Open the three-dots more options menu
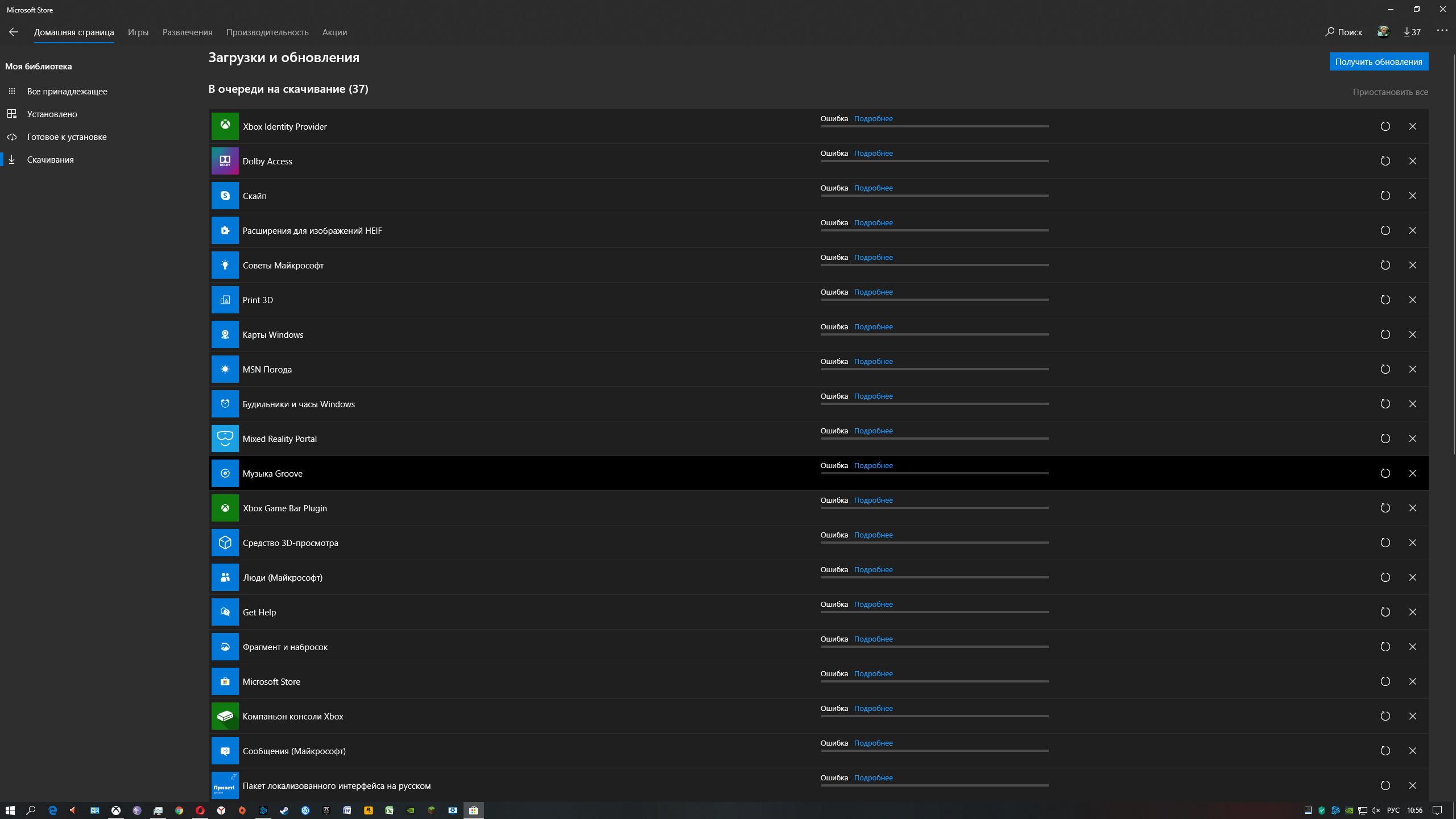The width and height of the screenshot is (1456, 819). 1442,30
